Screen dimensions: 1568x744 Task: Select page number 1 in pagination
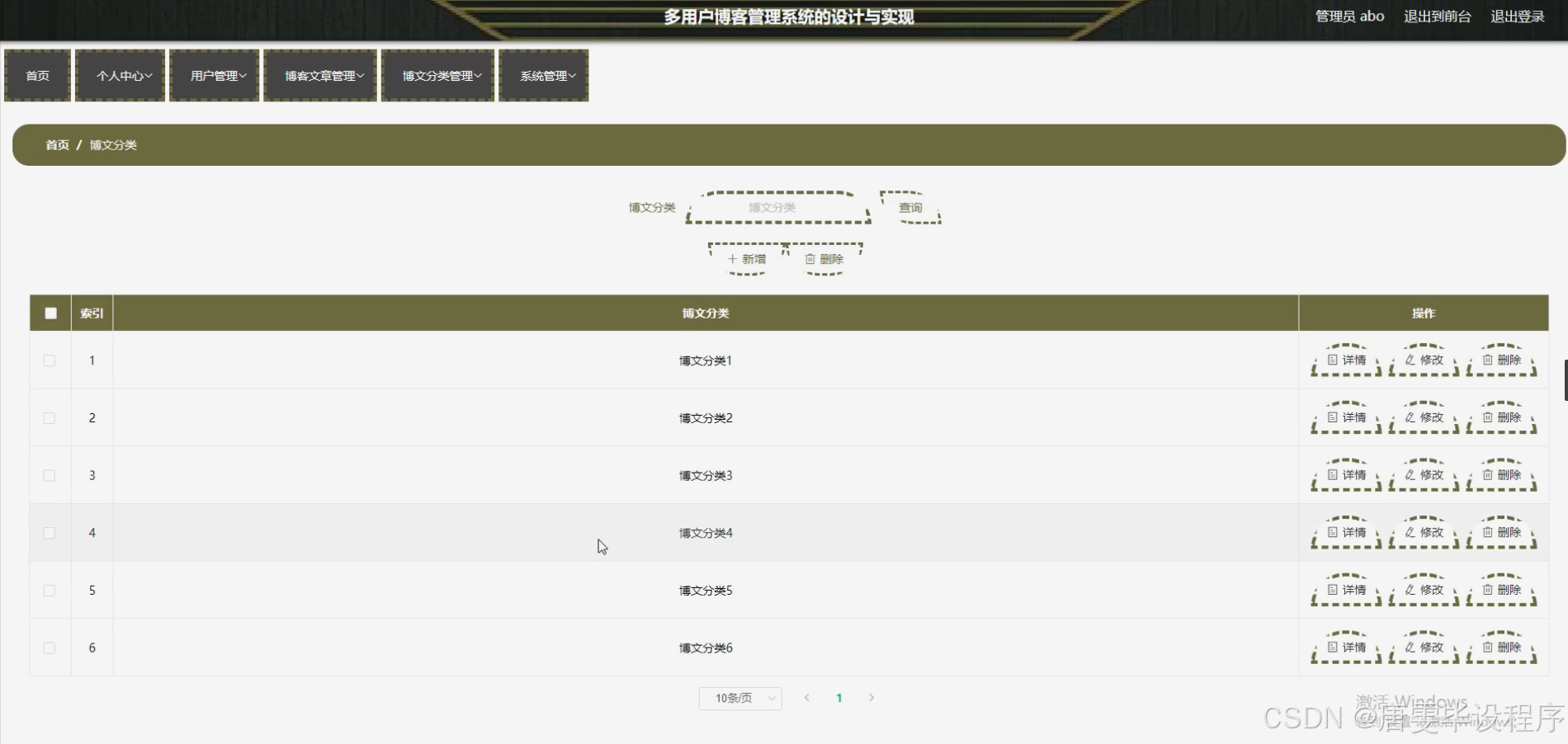[x=839, y=698]
